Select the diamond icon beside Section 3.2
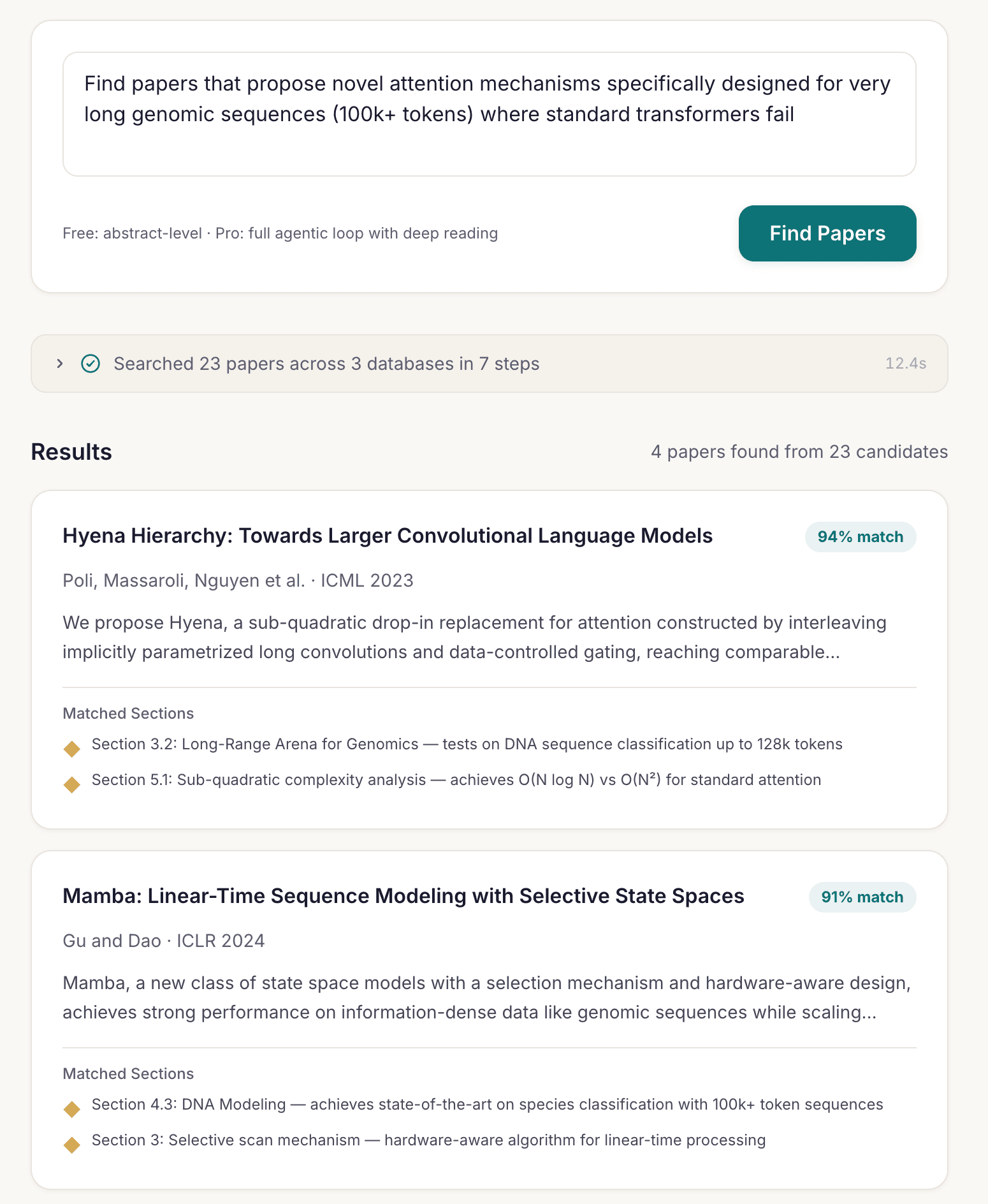This screenshot has width=988, height=1204. 71,749
